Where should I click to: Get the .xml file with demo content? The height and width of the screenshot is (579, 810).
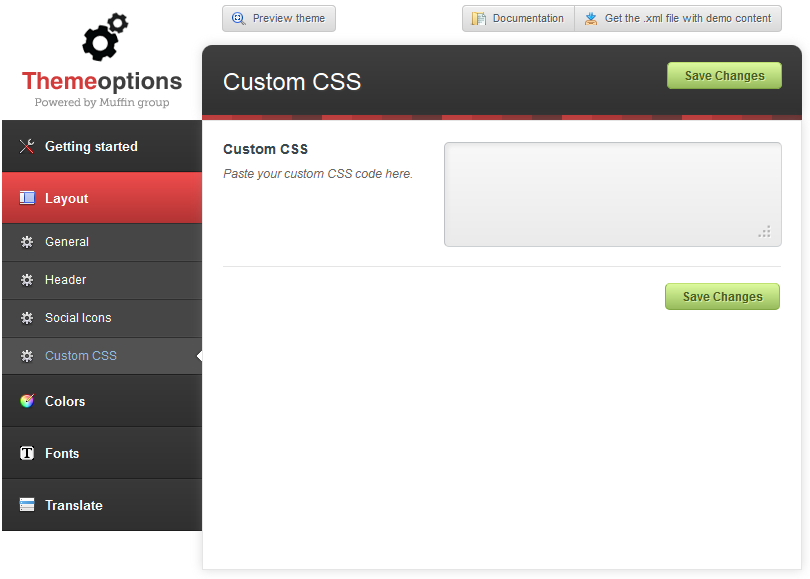pos(678,19)
